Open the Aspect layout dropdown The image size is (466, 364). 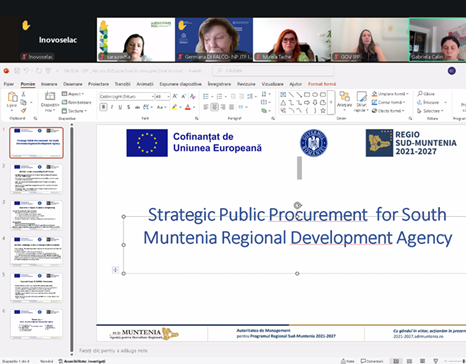[73, 94]
